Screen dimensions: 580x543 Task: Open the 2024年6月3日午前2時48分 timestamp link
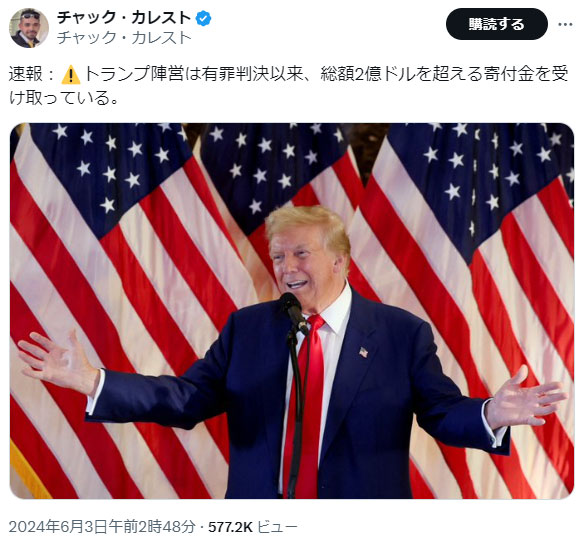coord(102,526)
